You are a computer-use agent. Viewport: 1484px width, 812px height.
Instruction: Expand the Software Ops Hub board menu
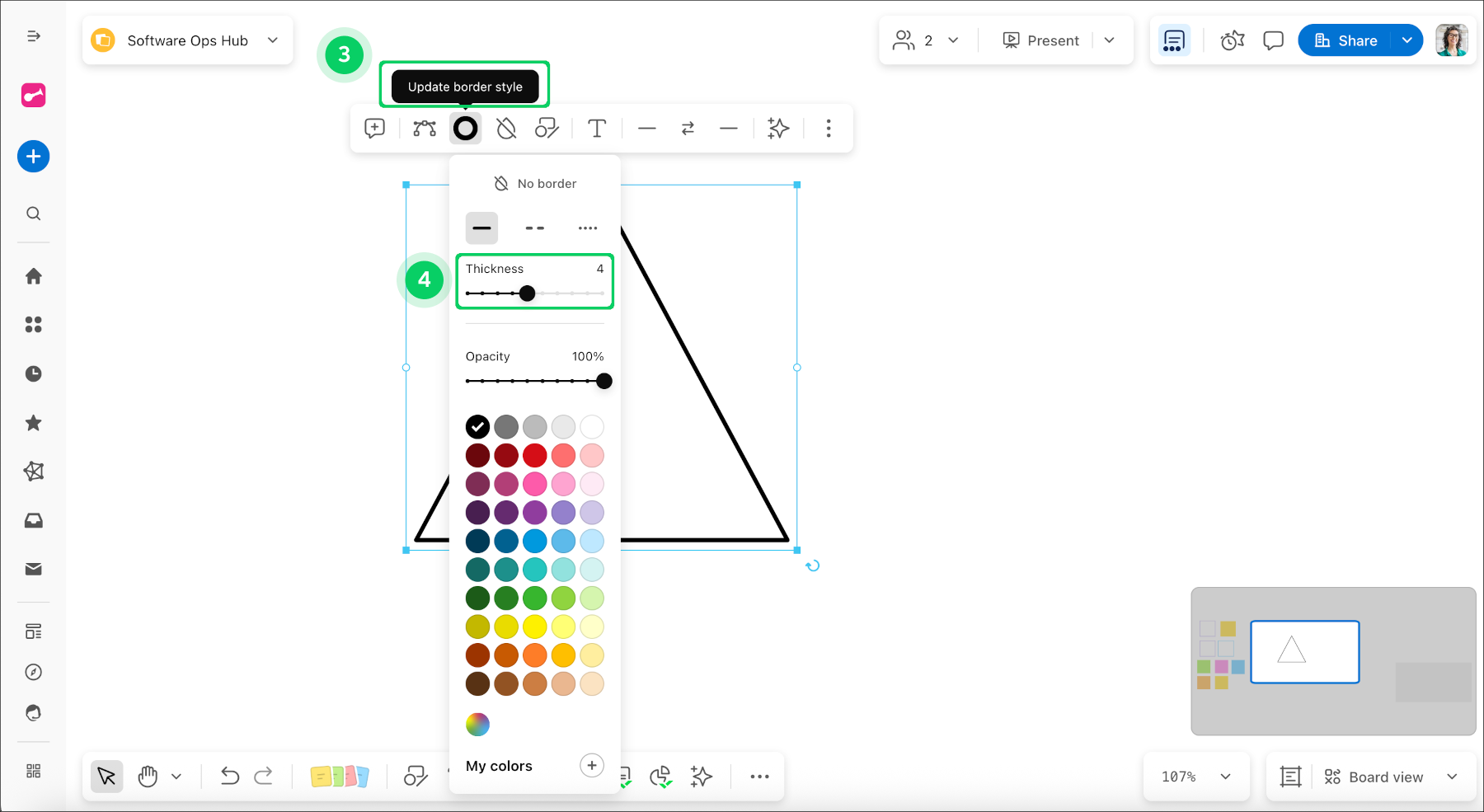click(273, 40)
